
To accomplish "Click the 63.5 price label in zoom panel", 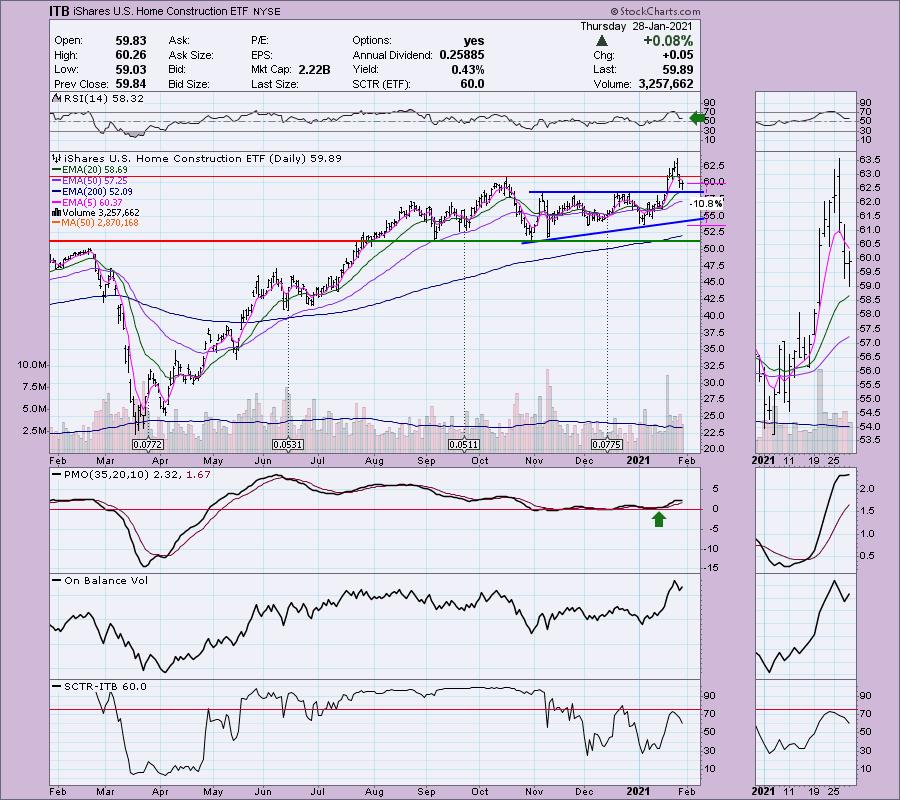I will [870, 160].
